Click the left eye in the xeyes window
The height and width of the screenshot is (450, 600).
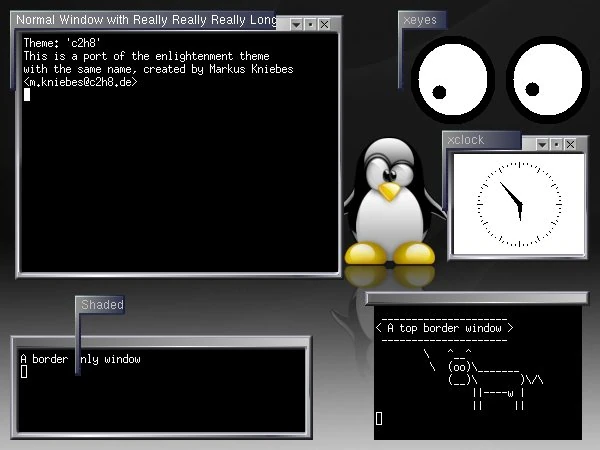coord(452,79)
